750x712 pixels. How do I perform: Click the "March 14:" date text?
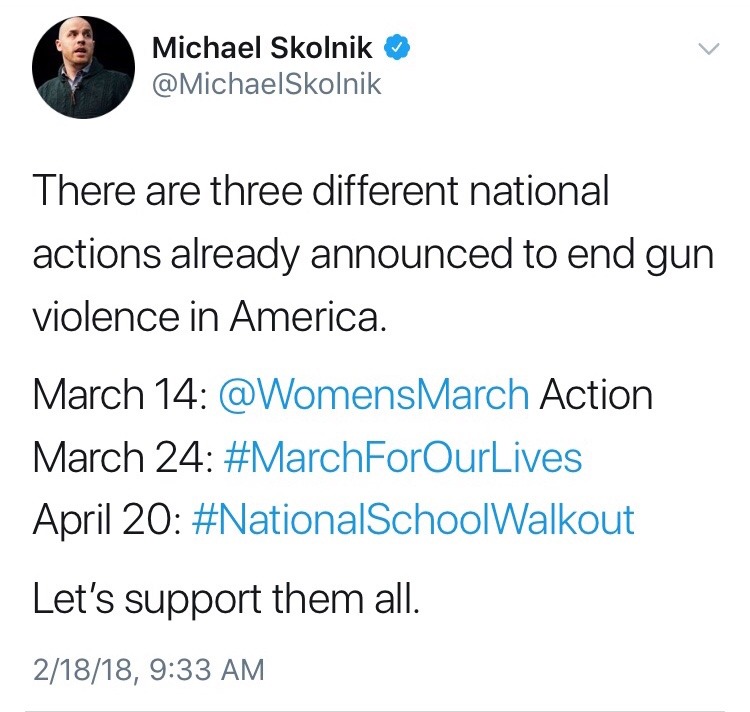(x=119, y=395)
